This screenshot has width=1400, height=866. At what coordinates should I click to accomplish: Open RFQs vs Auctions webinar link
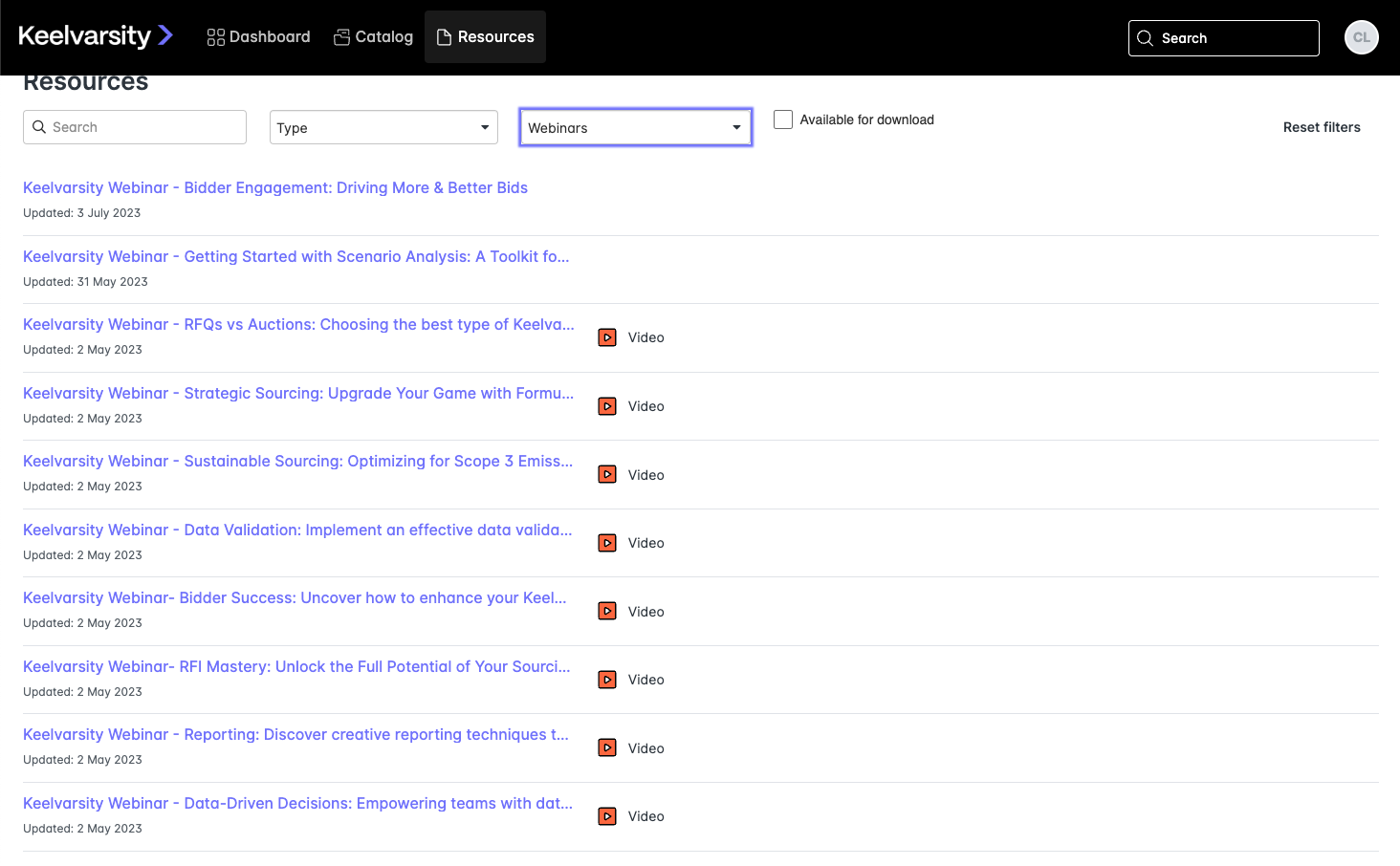click(x=298, y=325)
